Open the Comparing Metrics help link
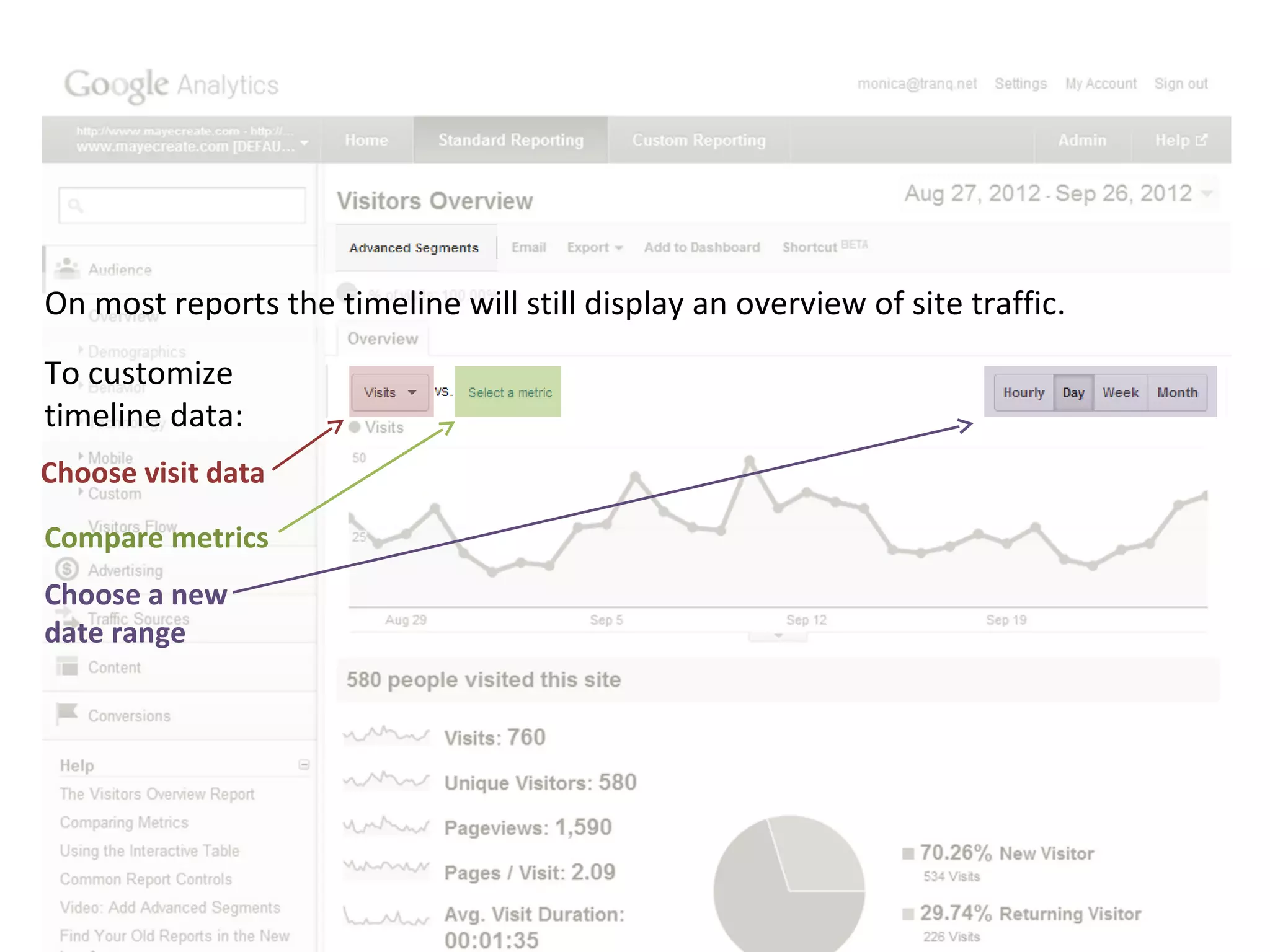Screen dimensions: 1270x952 (124, 822)
